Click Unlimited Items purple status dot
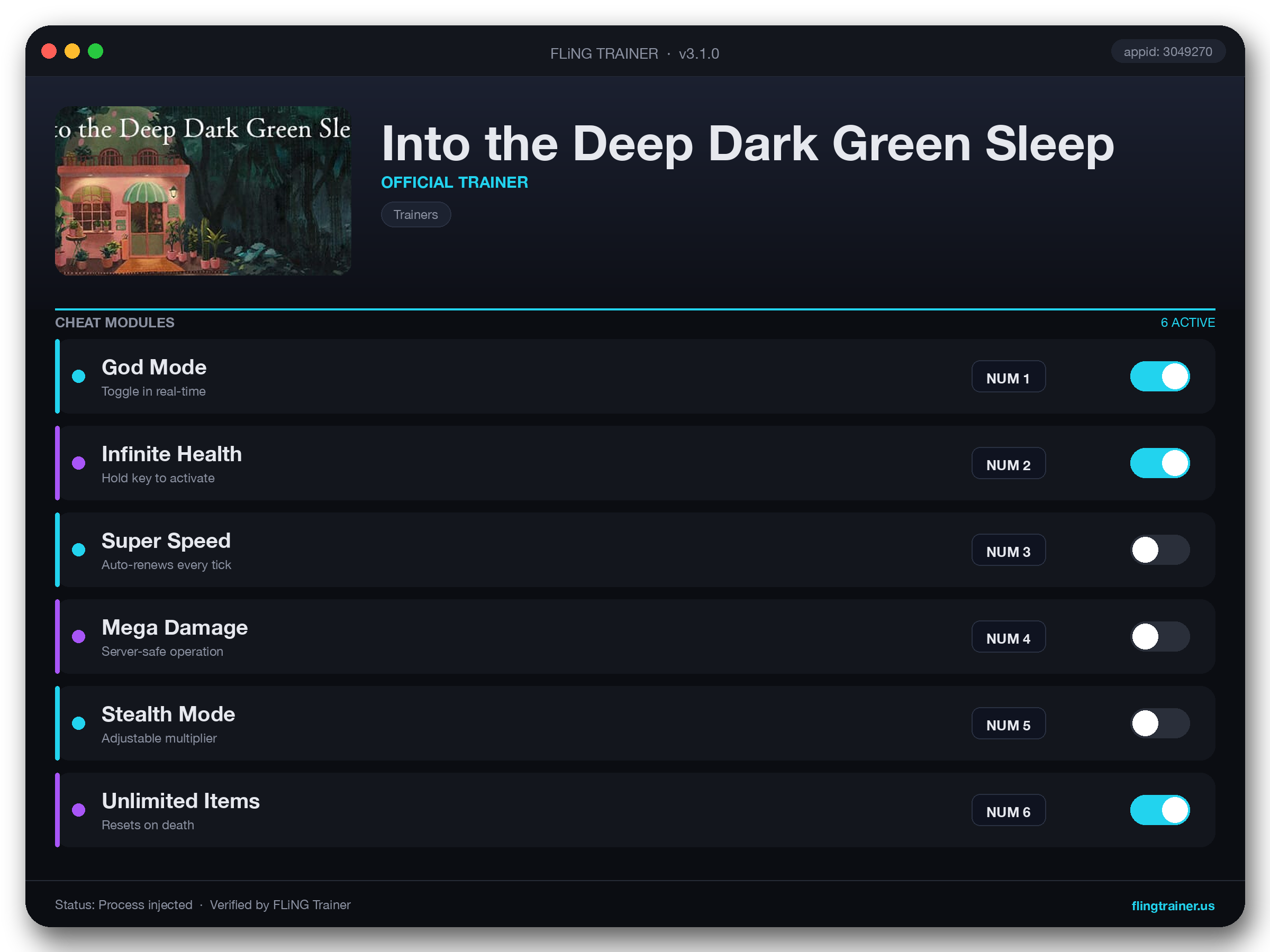The height and width of the screenshot is (952, 1270). pyautogui.click(x=79, y=810)
